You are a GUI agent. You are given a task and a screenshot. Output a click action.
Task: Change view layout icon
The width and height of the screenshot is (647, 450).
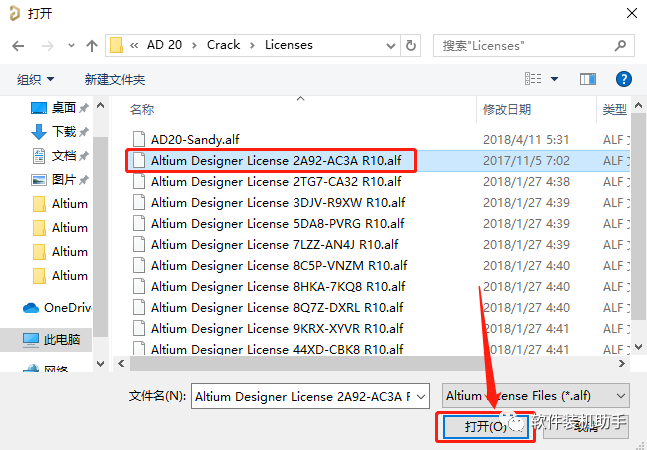point(533,78)
